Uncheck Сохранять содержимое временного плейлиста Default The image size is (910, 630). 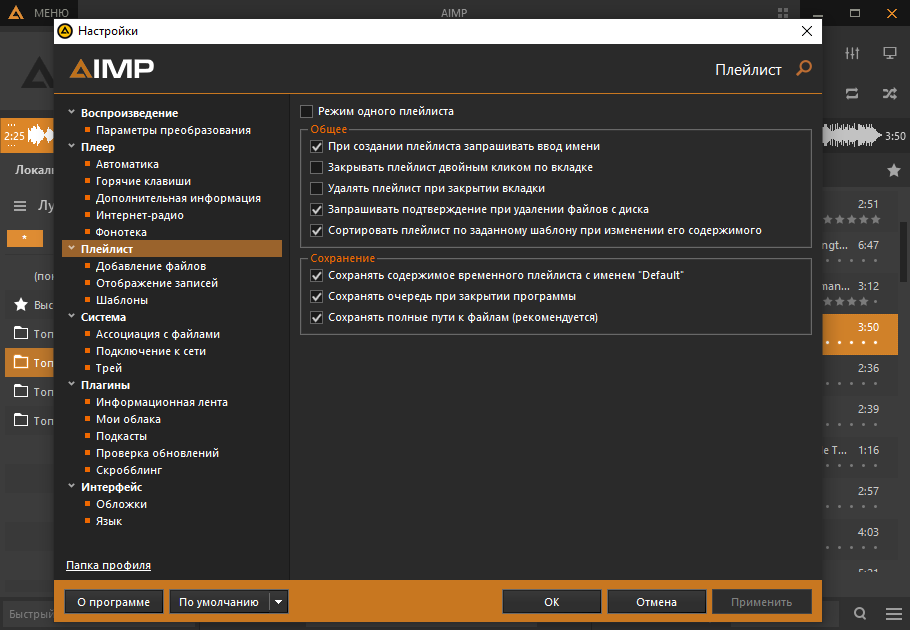(316, 276)
